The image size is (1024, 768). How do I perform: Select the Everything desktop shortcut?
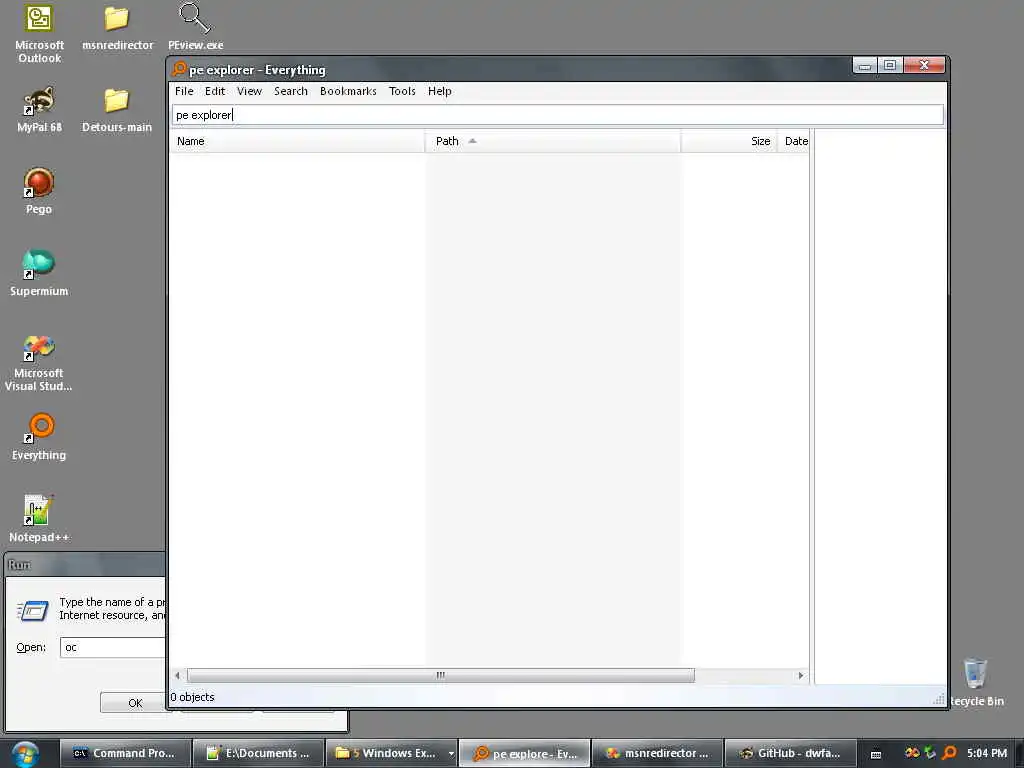click(39, 438)
